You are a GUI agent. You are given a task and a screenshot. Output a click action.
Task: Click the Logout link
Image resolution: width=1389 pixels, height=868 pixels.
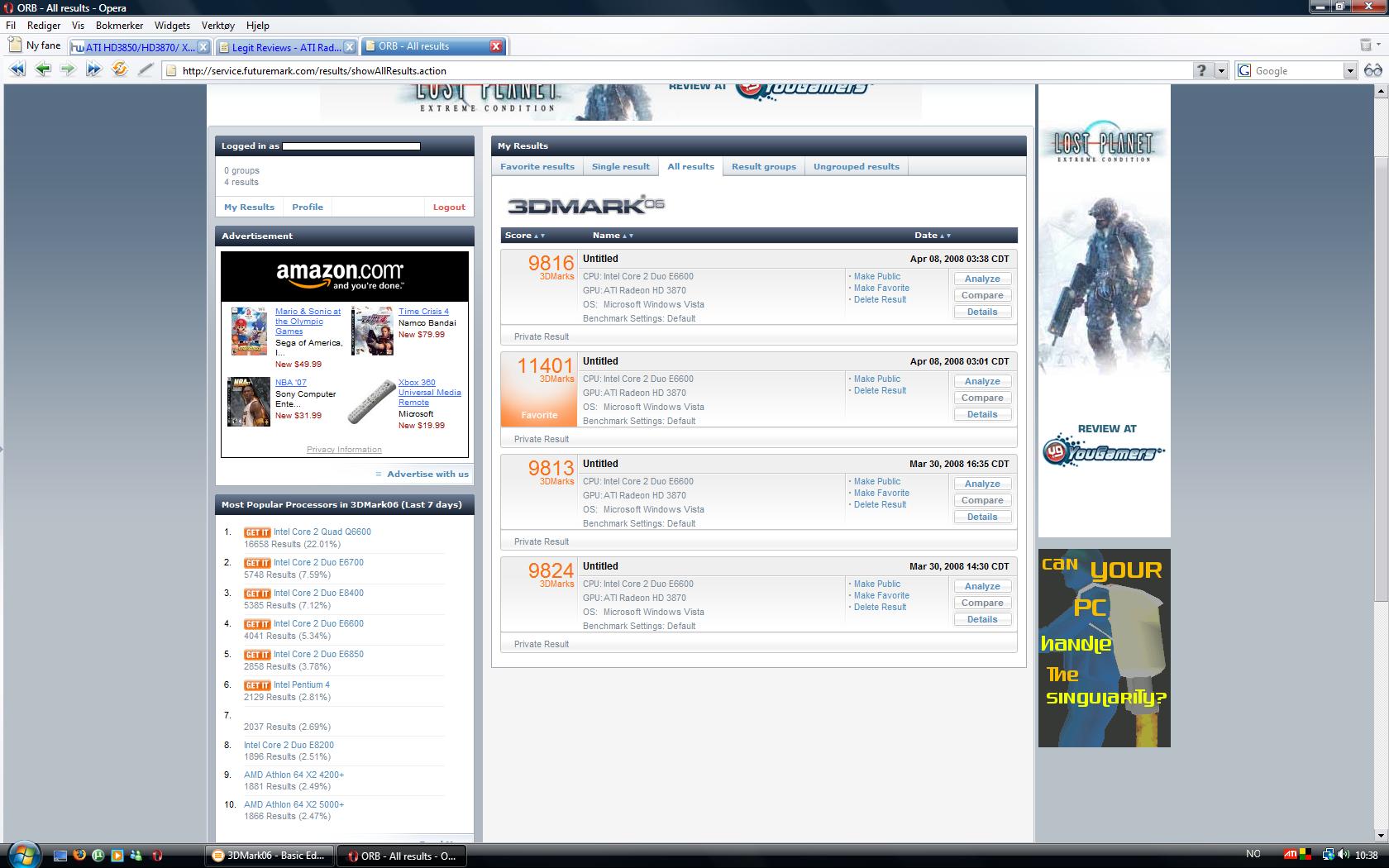coord(449,207)
